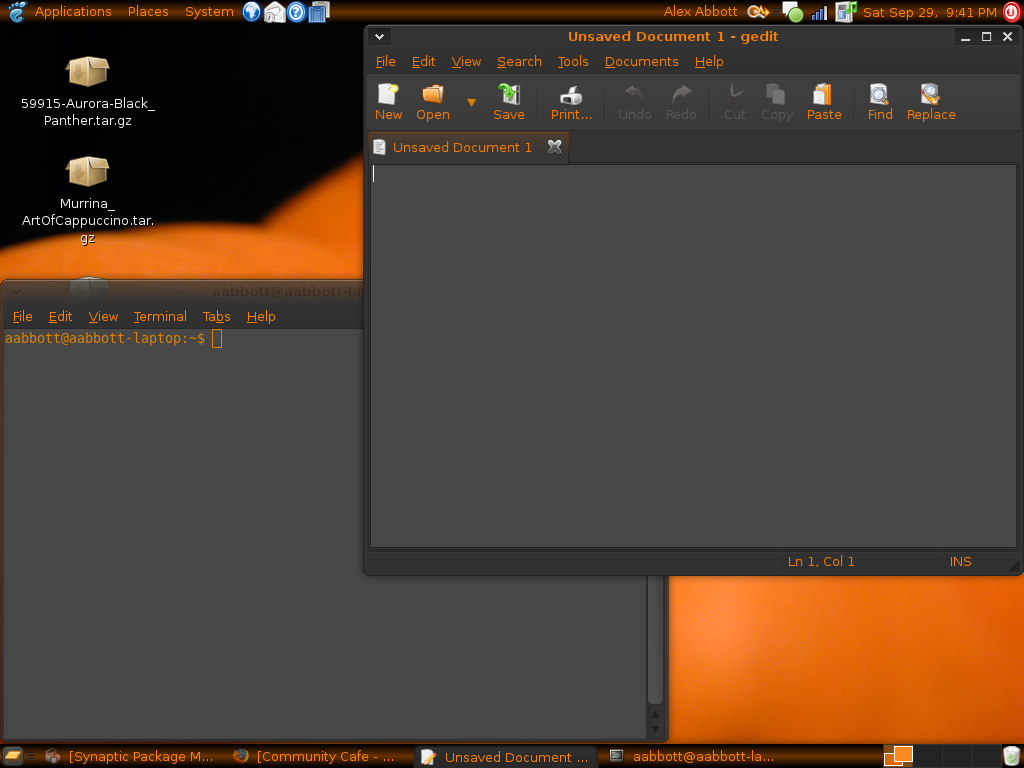1024x768 pixels.
Task: Click the active orange workspace in switcher
Action: tap(898, 756)
